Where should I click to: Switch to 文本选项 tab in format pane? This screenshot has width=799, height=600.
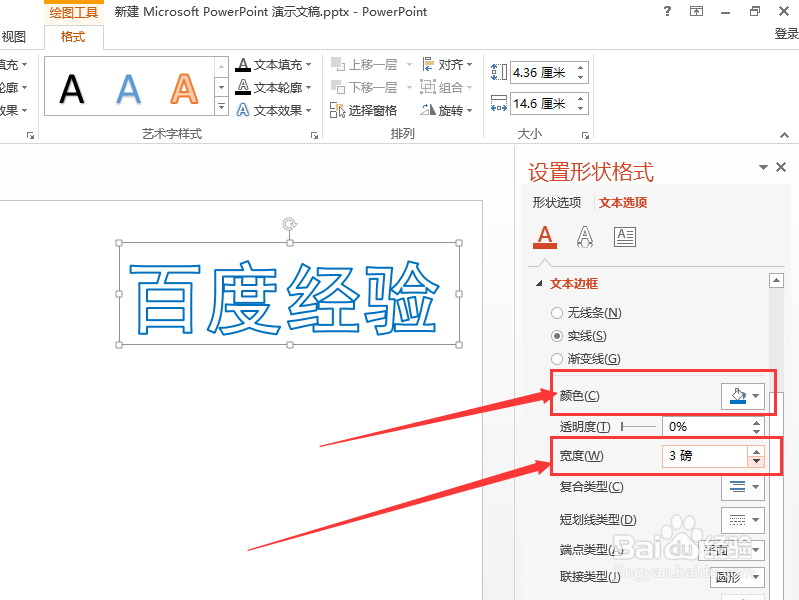coord(623,202)
